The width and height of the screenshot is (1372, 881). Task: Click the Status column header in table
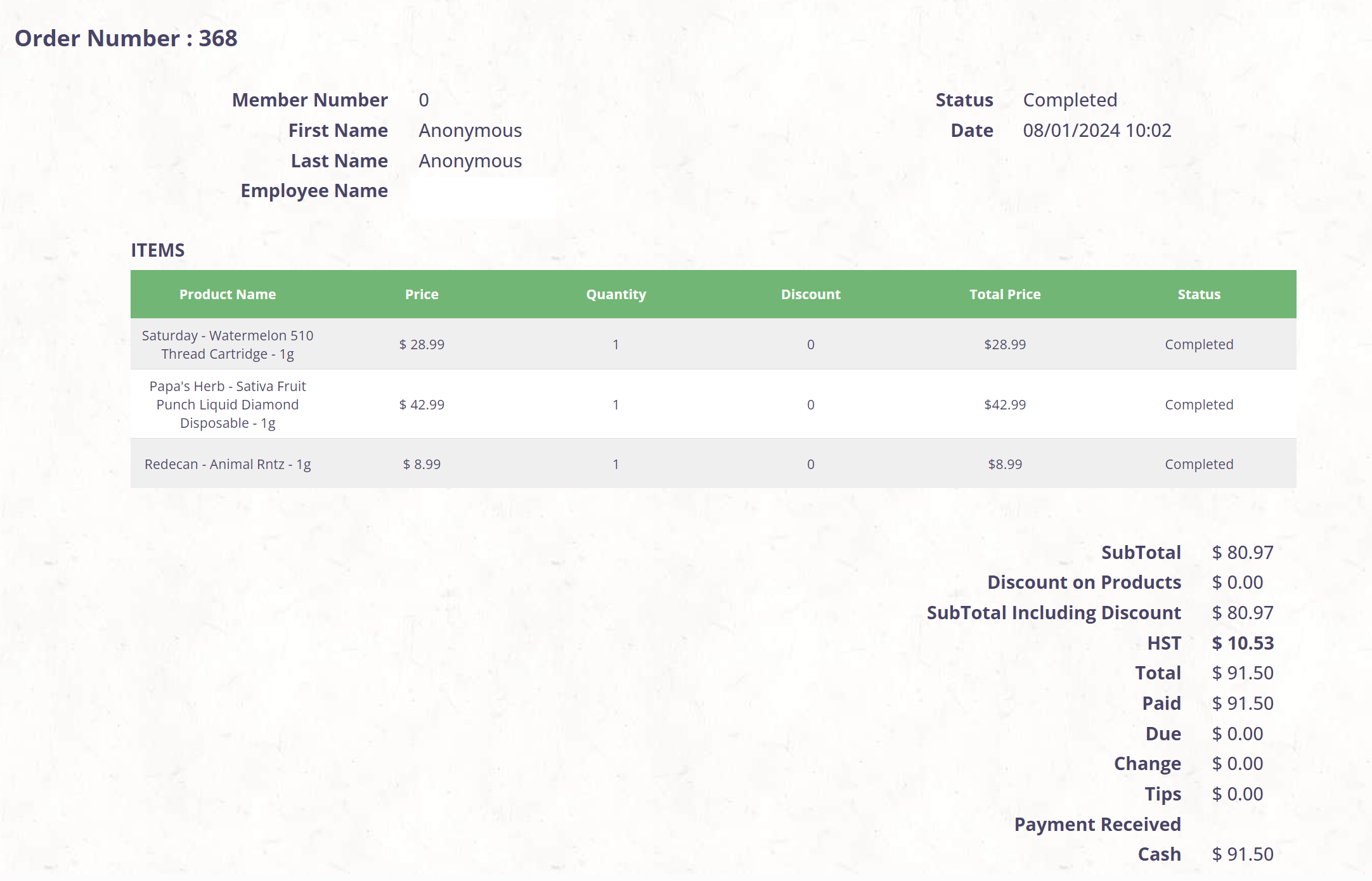click(1199, 294)
